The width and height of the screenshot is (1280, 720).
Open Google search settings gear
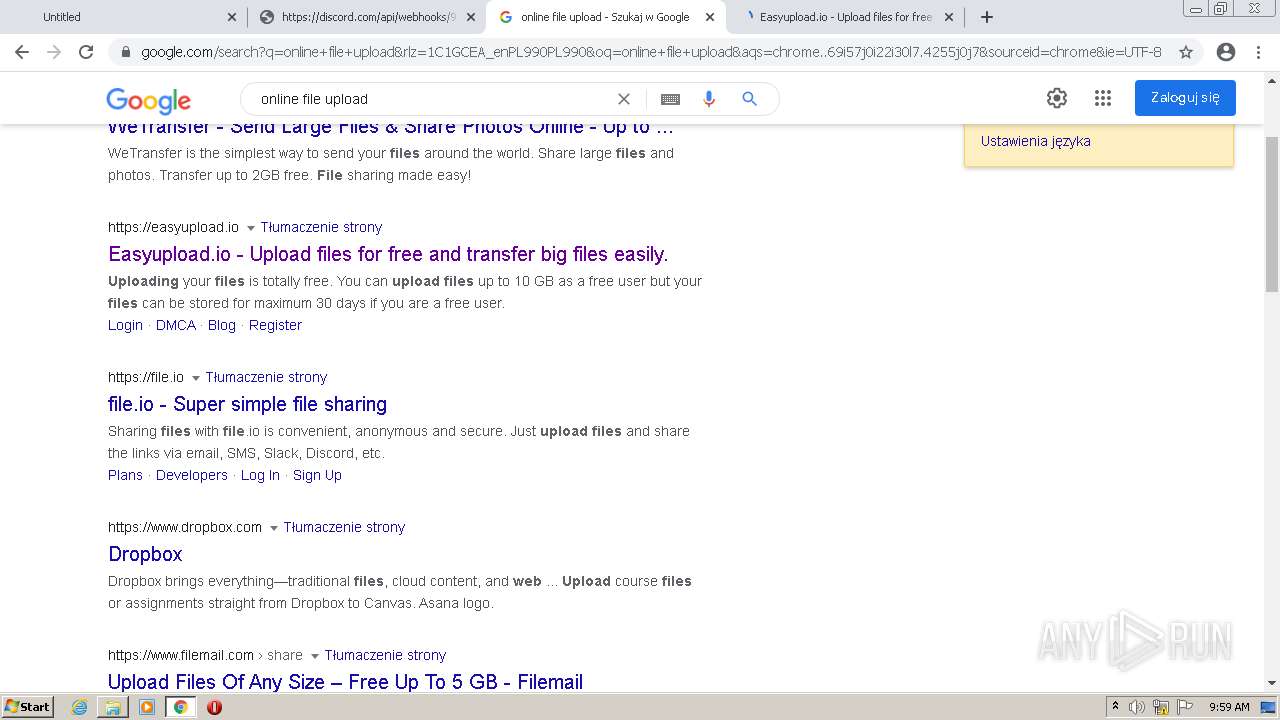[1057, 98]
